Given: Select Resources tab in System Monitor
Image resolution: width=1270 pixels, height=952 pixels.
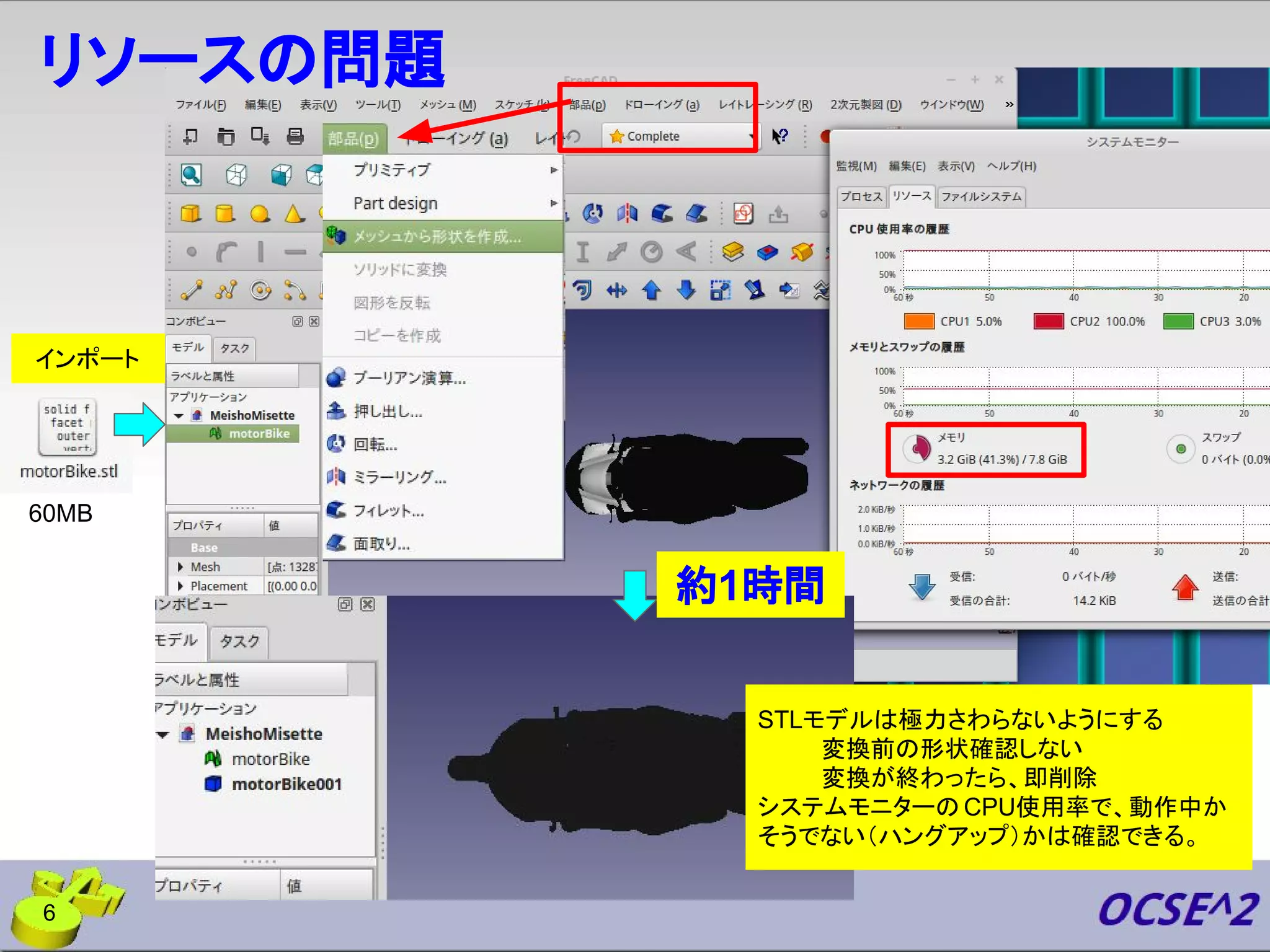Looking at the screenshot, I should (x=912, y=196).
